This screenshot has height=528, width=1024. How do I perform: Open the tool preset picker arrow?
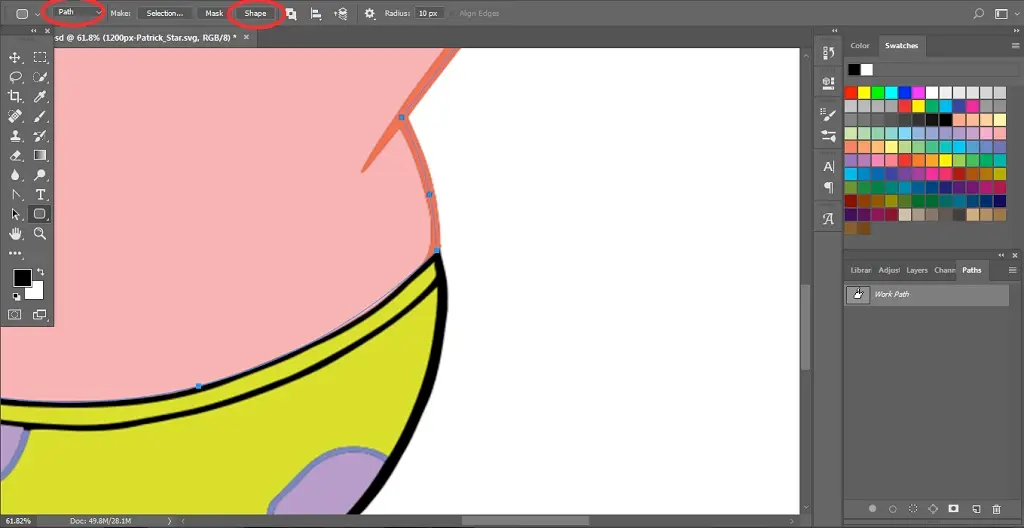pyautogui.click(x=38, y=14)
